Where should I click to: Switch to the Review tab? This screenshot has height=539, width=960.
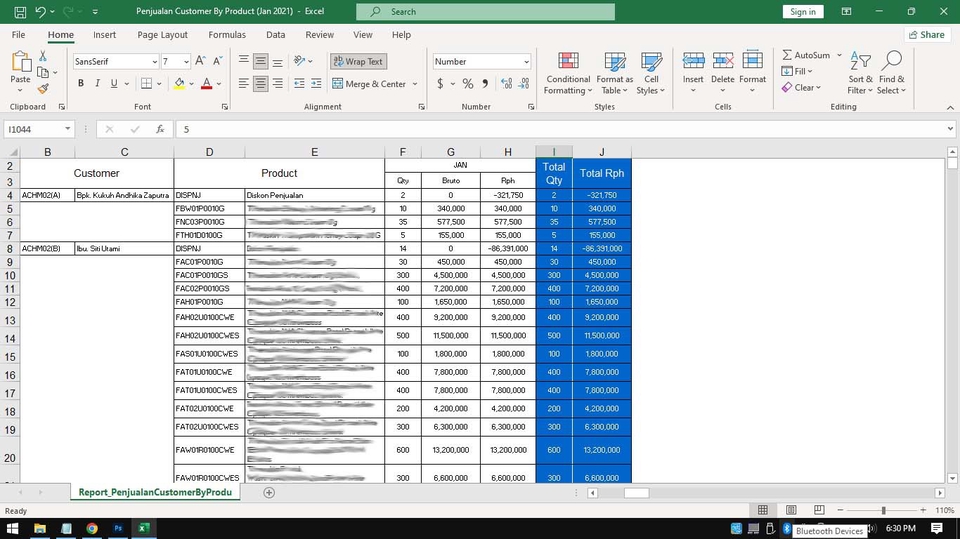coord(320,35)
